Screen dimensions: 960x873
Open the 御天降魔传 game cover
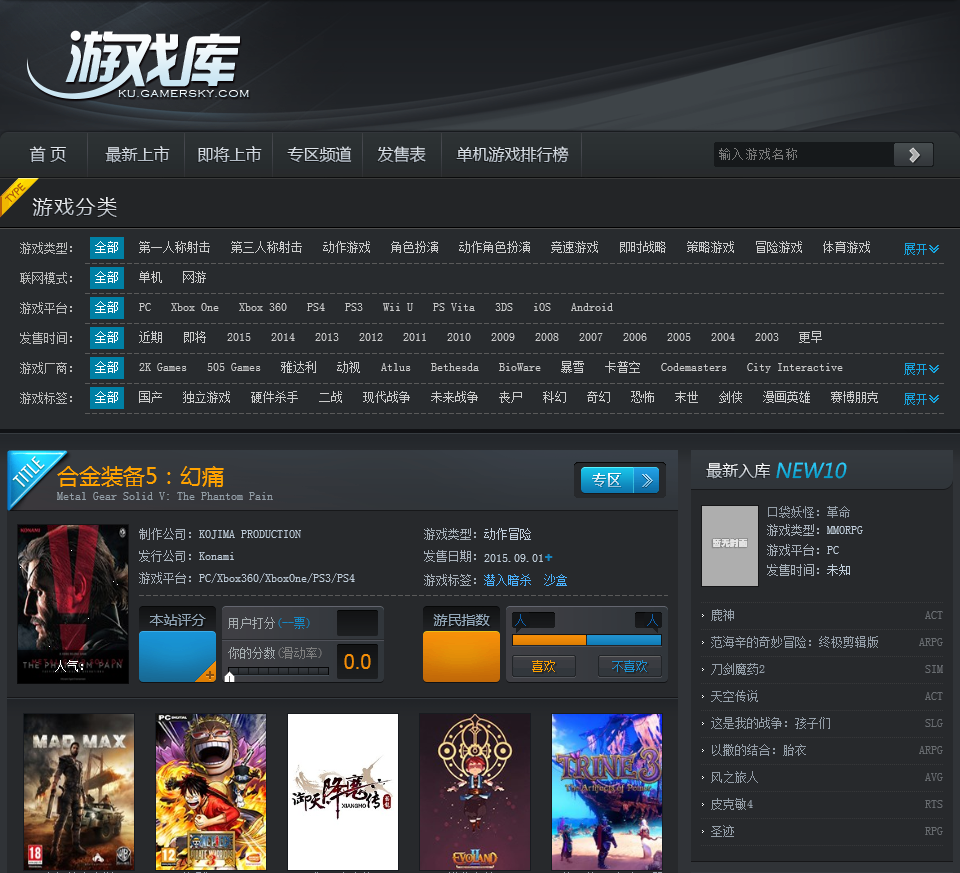pyautogui.click(x=343, y=792)
